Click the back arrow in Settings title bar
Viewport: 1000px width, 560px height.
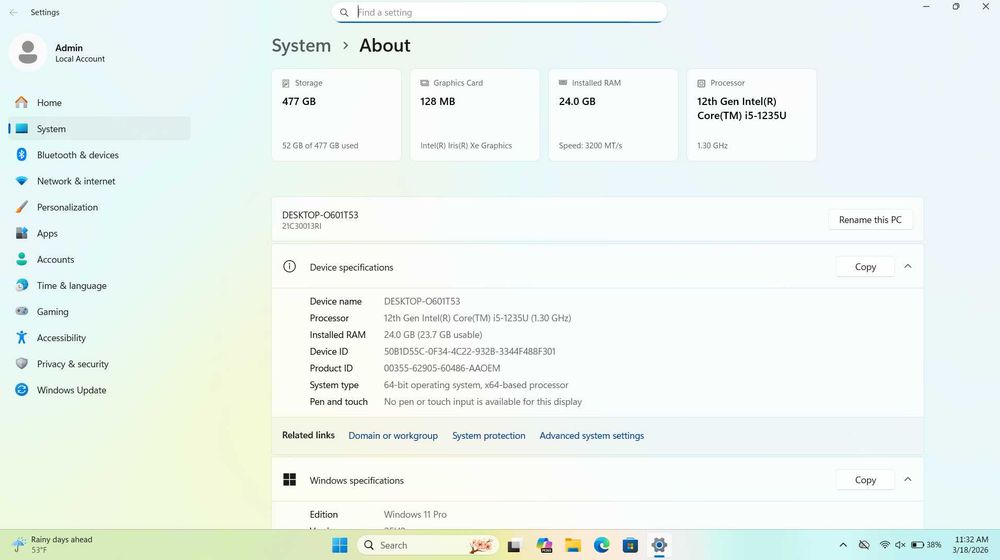point(13,12)
